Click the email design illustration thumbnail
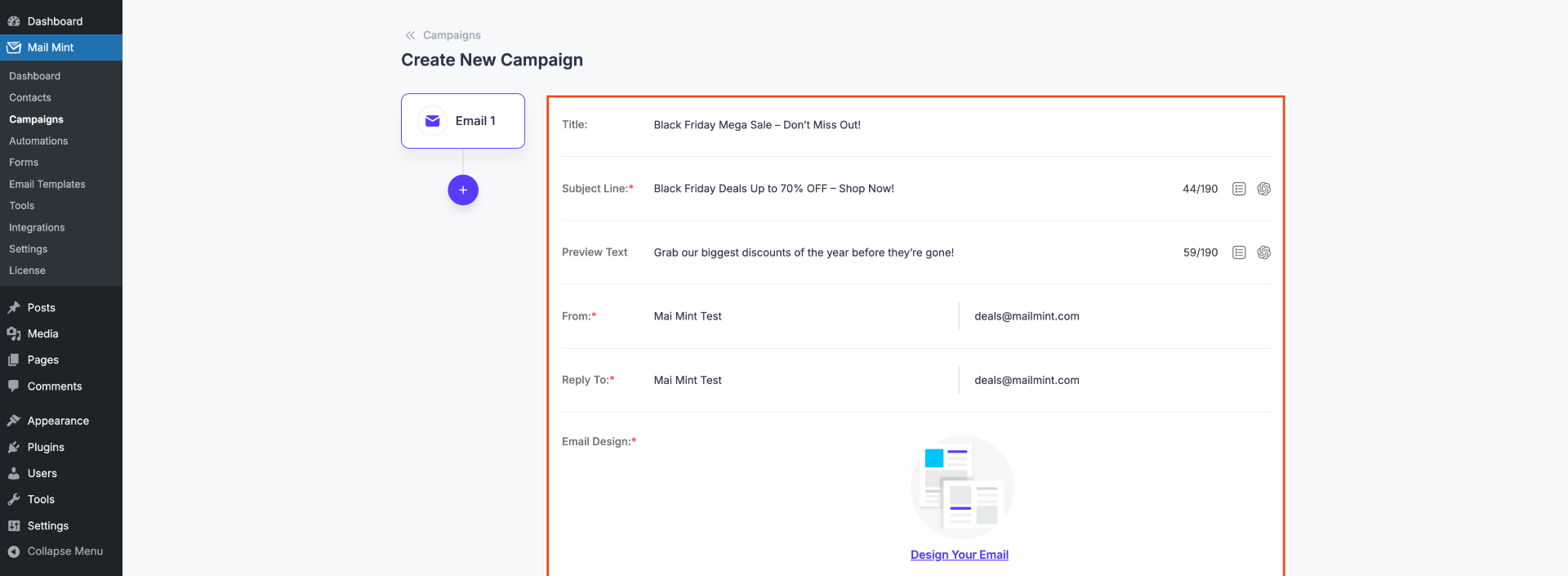 [x=962, y=487]
